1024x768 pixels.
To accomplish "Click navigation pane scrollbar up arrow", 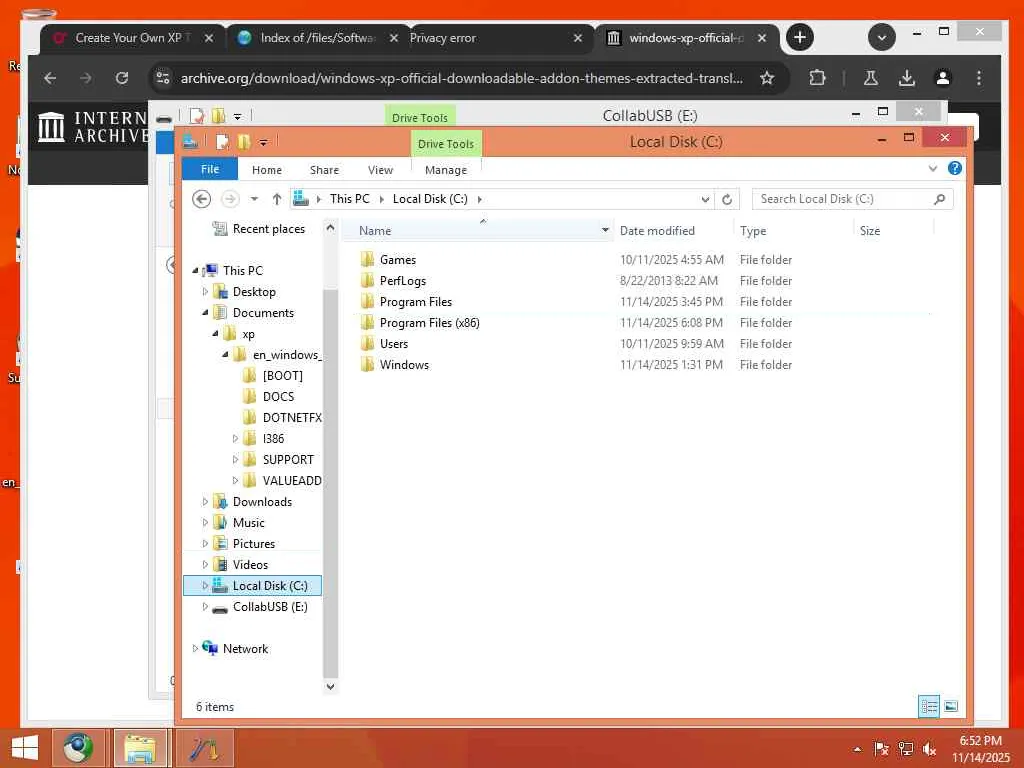I will pos(330,228).
